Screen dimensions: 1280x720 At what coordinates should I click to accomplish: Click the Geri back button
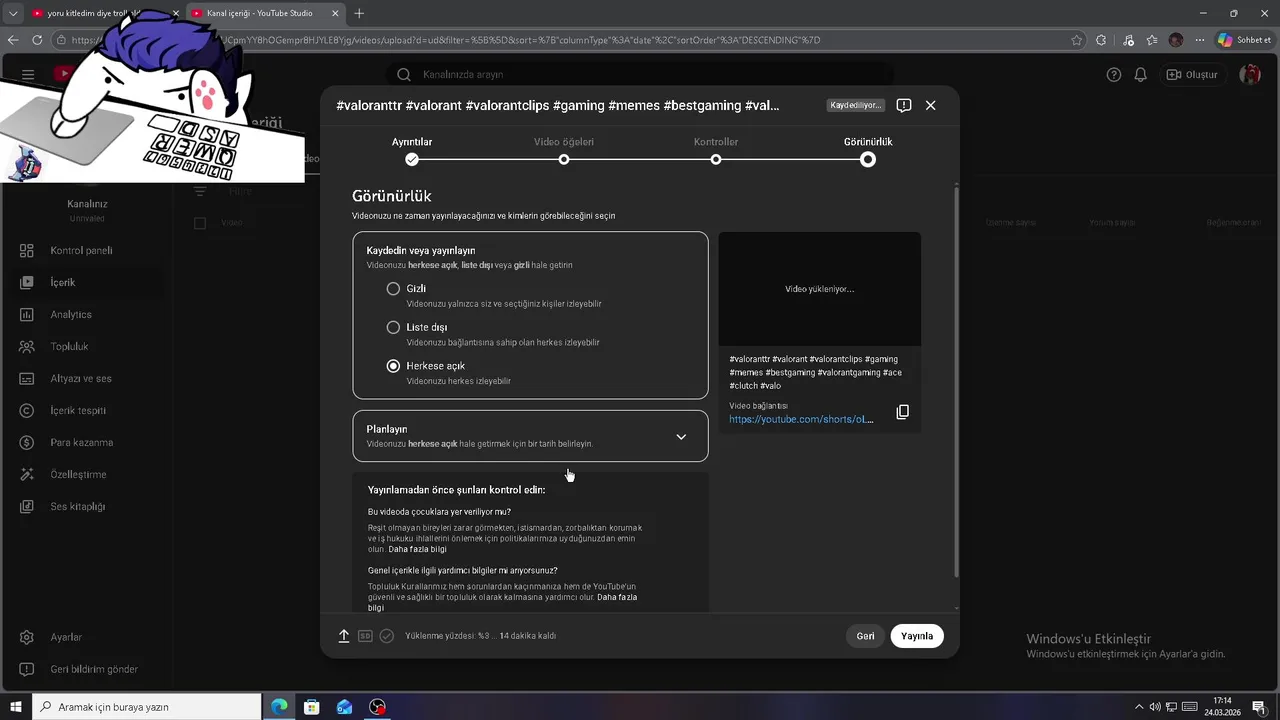click(865, 636)
